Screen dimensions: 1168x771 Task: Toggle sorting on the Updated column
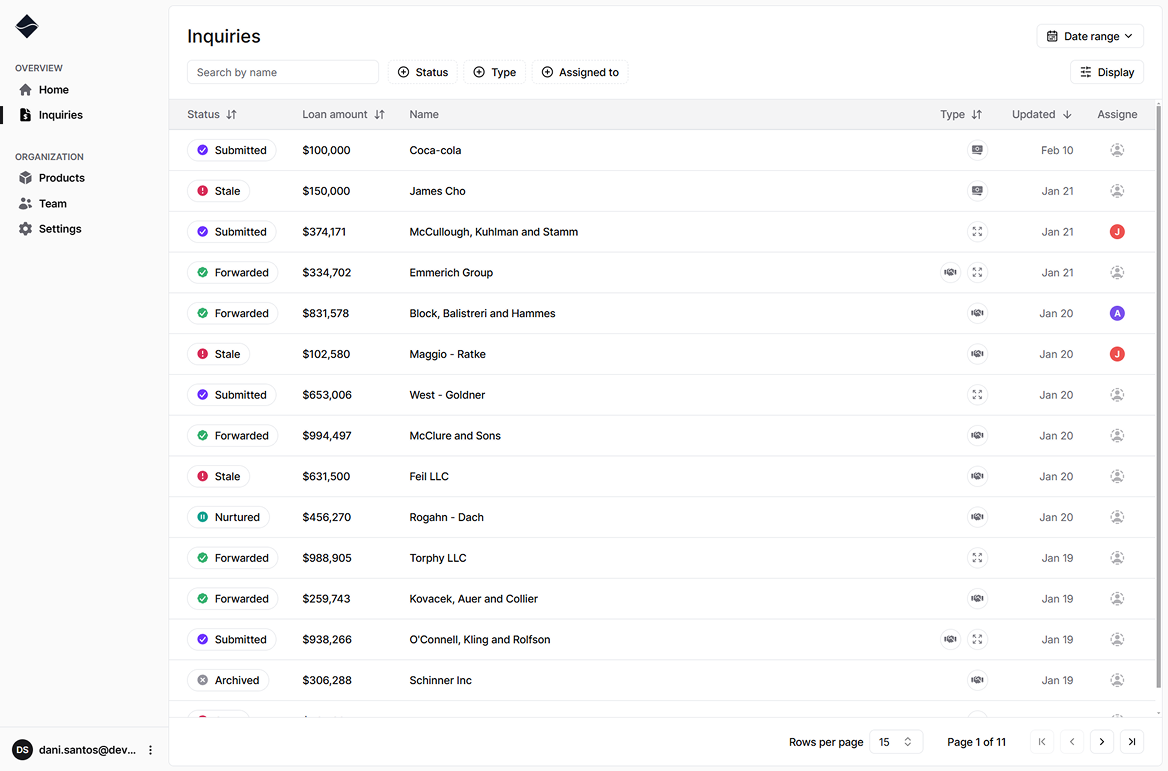click(1041, 115)
